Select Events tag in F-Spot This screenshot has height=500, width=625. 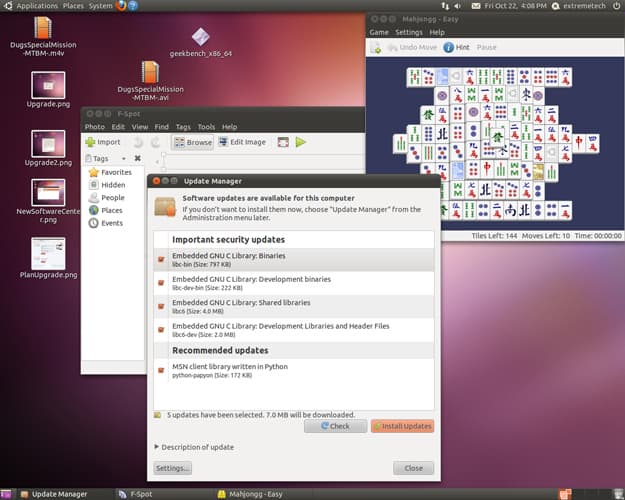click(x=106, y=223)
